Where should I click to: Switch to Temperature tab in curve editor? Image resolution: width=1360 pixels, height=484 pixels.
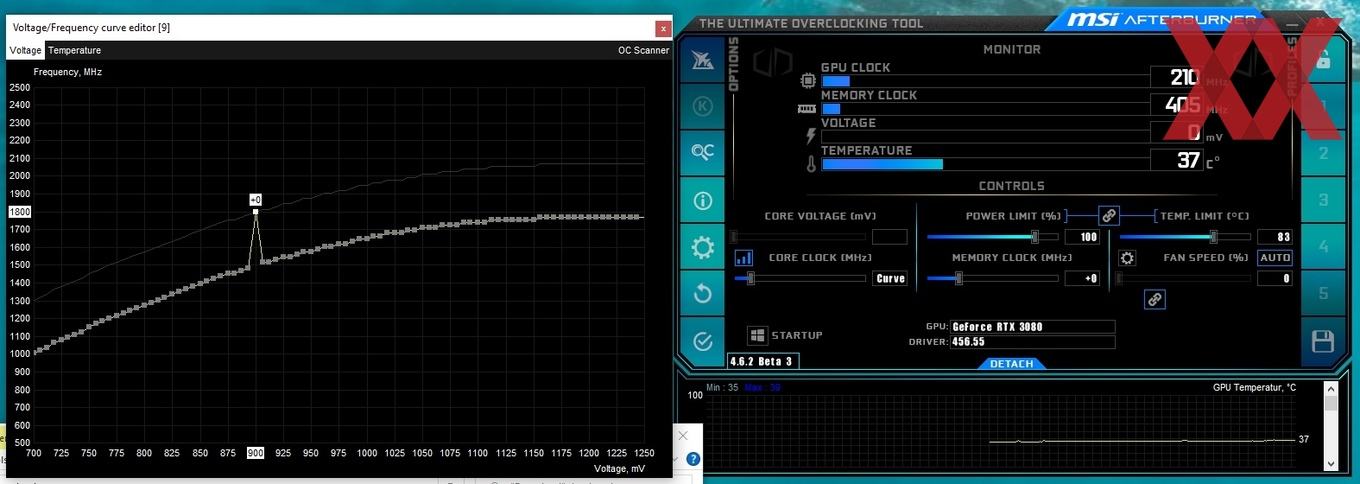click(74, 50)
